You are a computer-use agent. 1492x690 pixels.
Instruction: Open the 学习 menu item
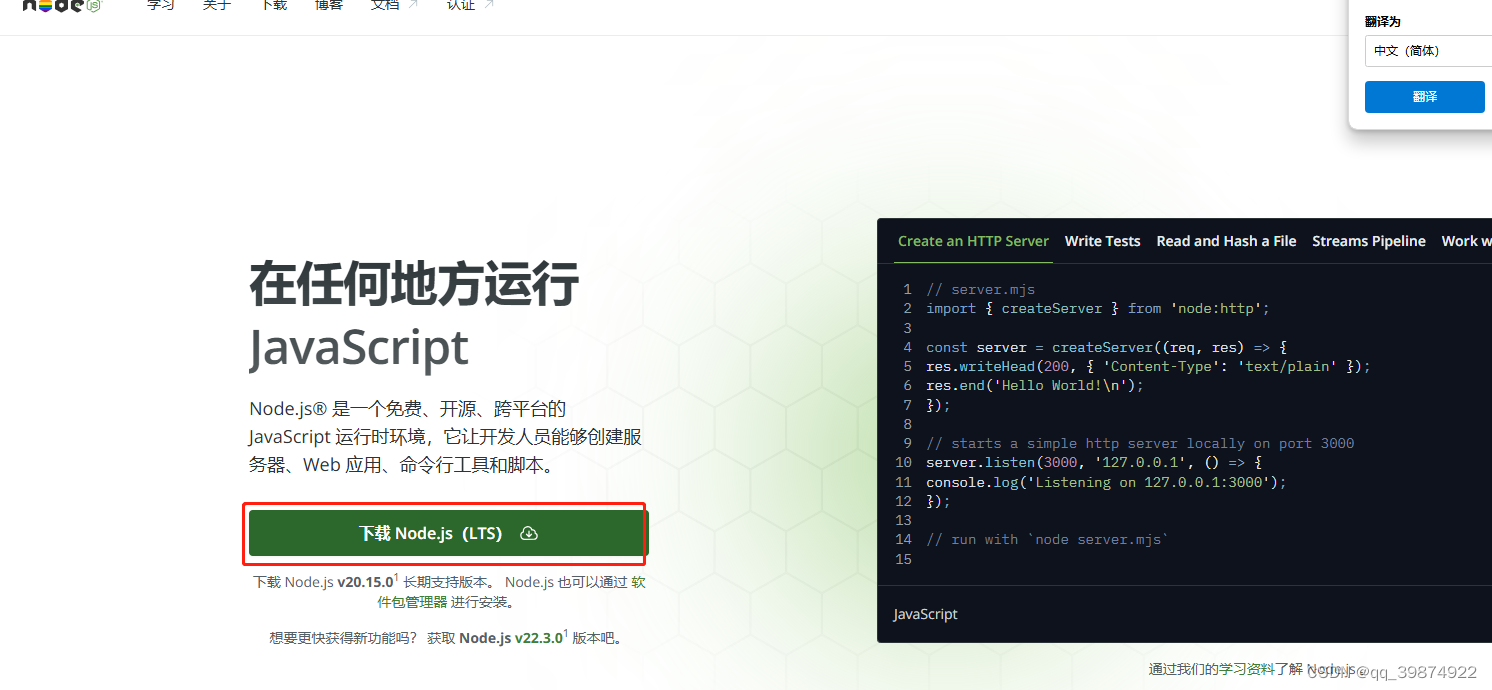(x=160, y=7)
